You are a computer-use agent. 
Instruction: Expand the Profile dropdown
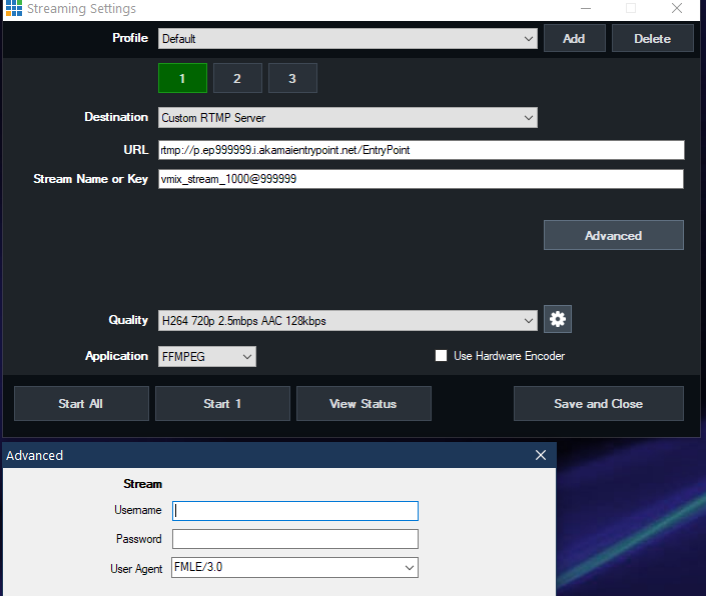529,39
